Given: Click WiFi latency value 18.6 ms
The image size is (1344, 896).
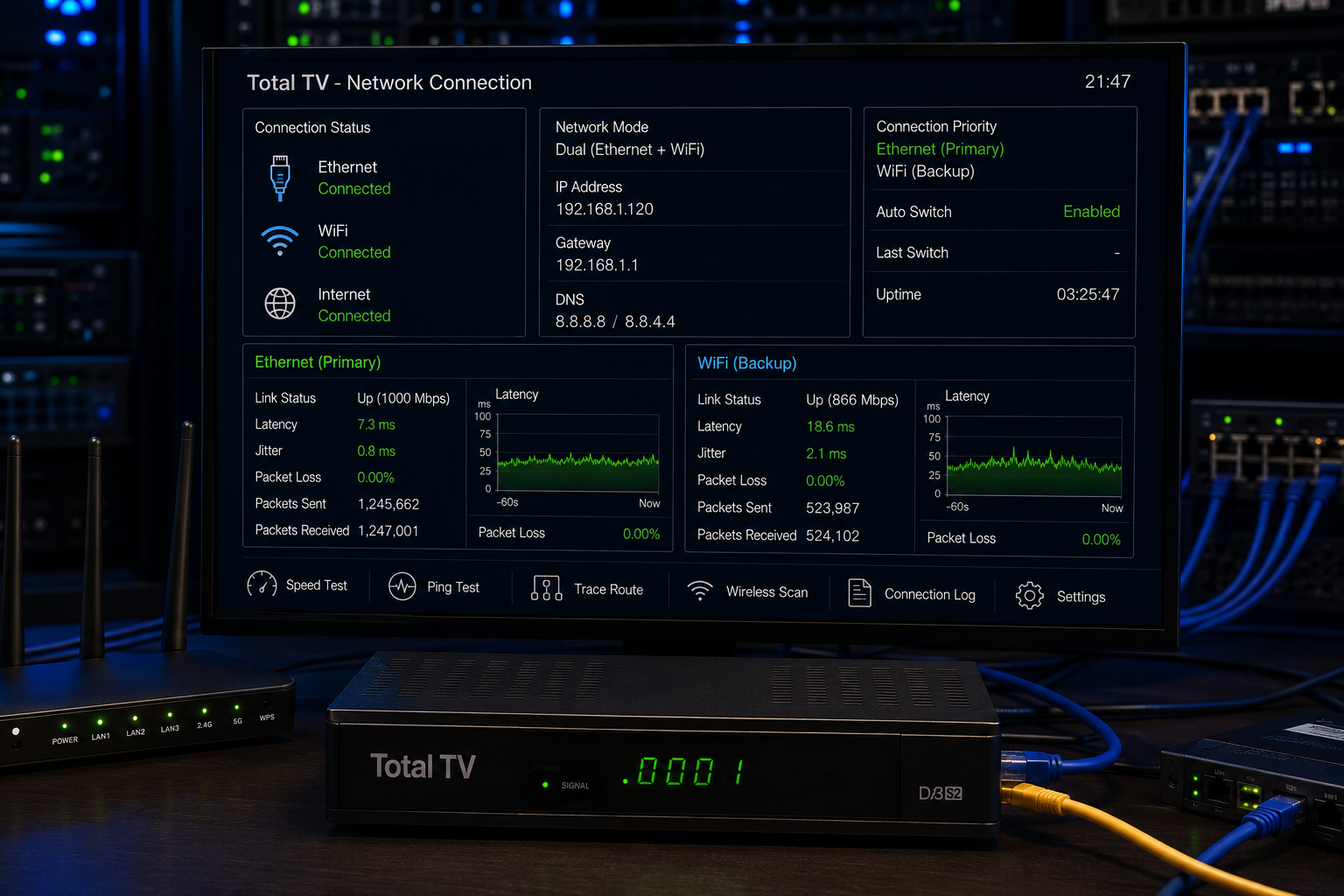Looking at the screenshot, I should (830, 427).
